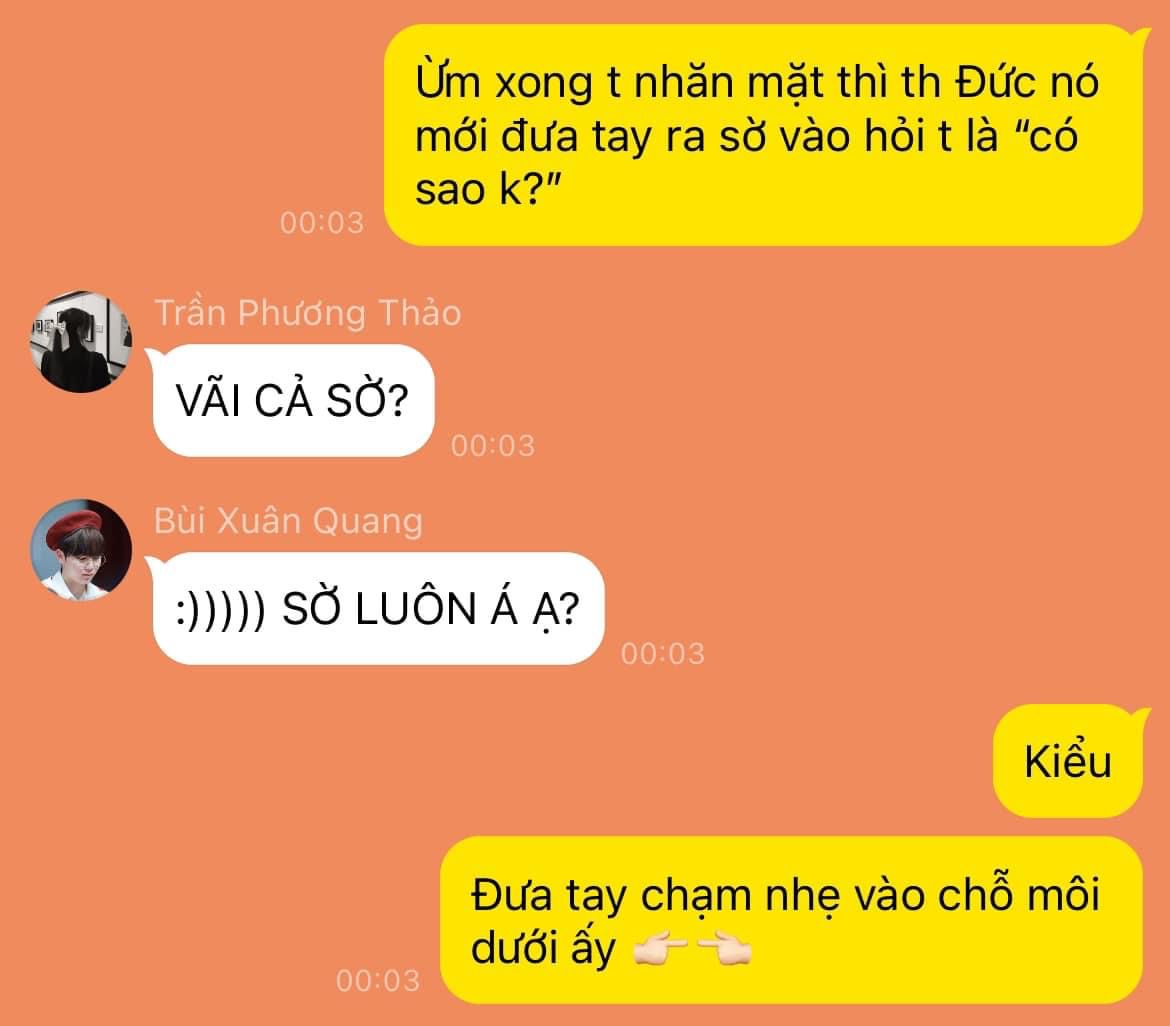Select the 'VÃI CẢ SỜ?' message bubble
Screen dimensions: 1170x1026
293,401
